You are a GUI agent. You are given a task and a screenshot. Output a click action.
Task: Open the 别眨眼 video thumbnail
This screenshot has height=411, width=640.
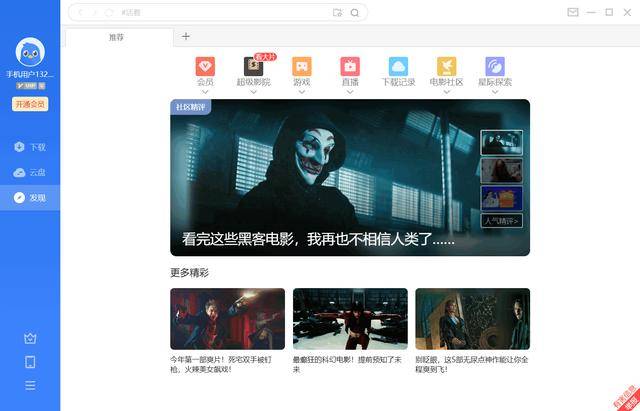point(473,319)
